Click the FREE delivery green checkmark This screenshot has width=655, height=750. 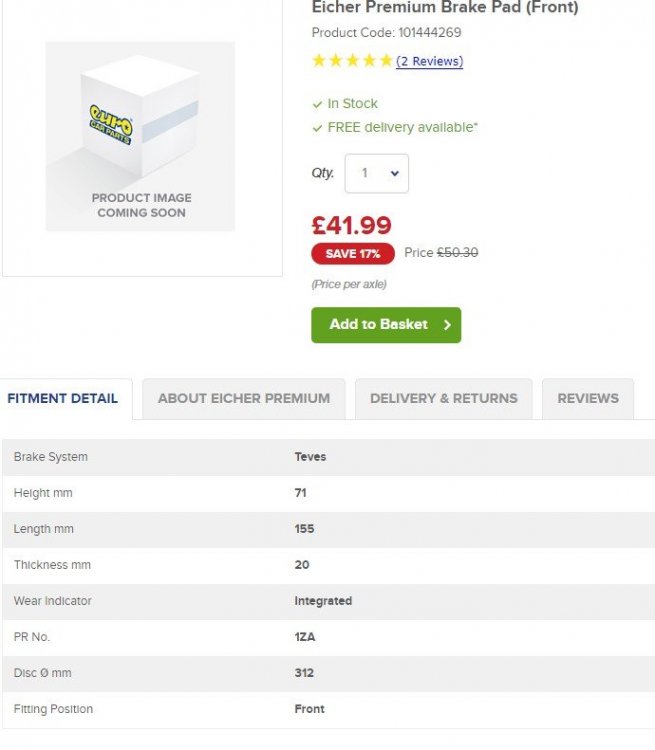point(317,128)
